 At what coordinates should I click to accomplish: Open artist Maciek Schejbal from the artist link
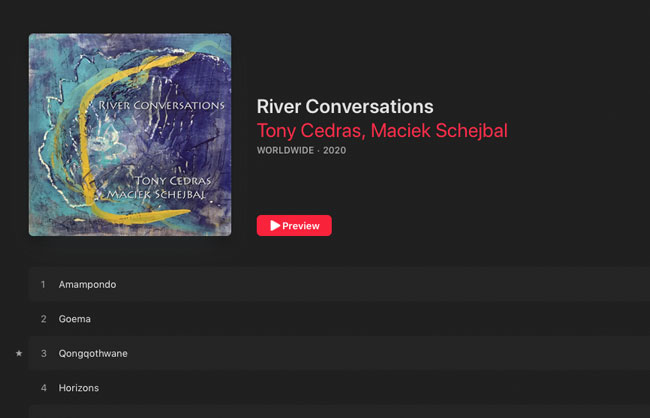442,131
